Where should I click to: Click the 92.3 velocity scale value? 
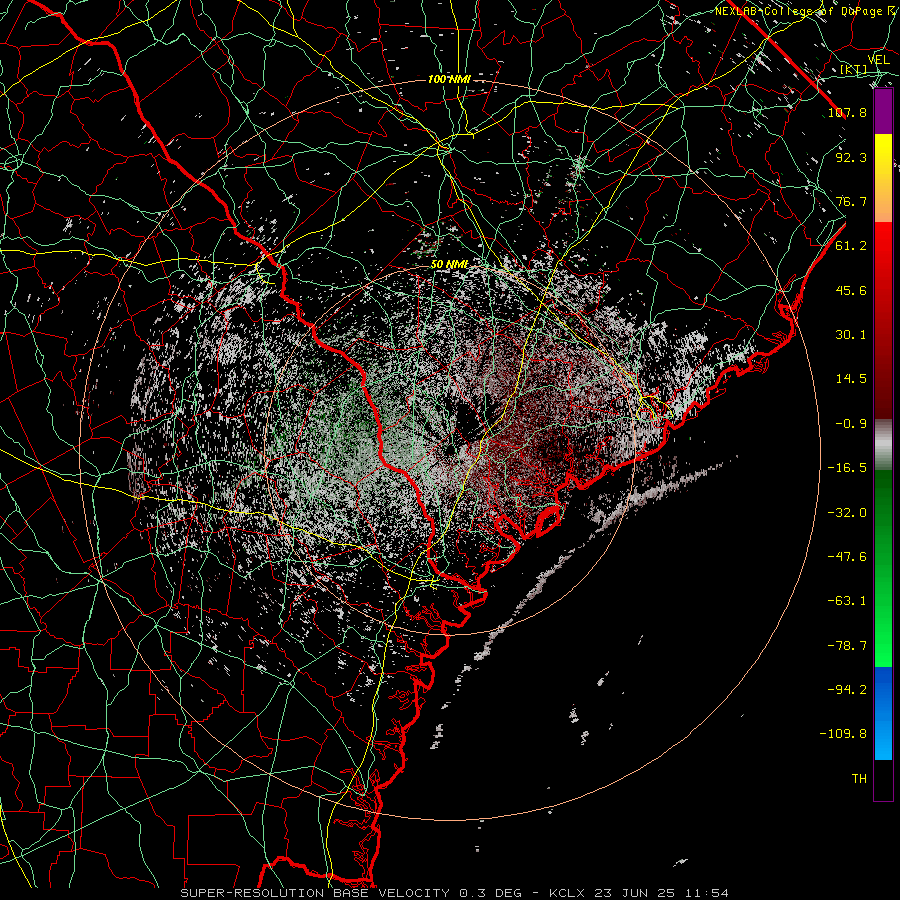(851, 157)
